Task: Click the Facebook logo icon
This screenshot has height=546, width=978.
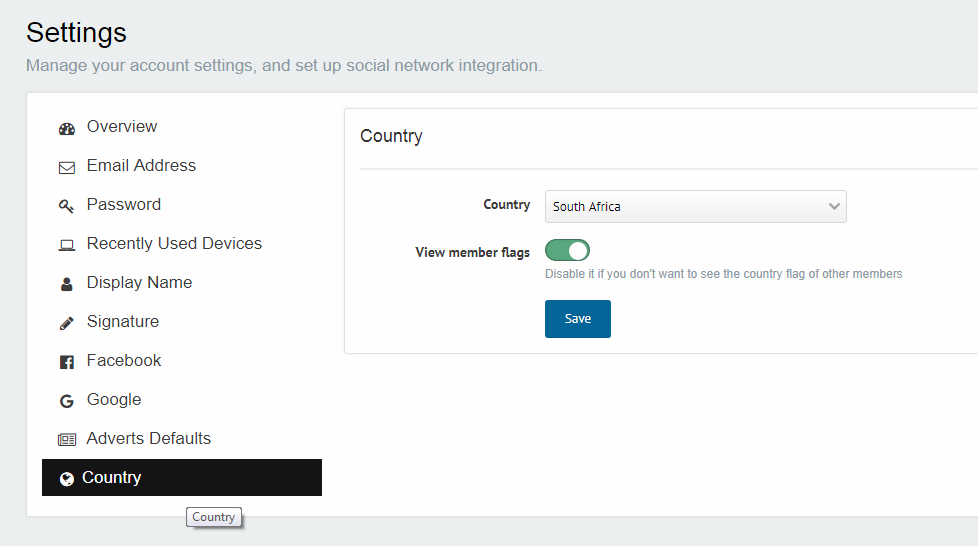Action: click(67, 362)
